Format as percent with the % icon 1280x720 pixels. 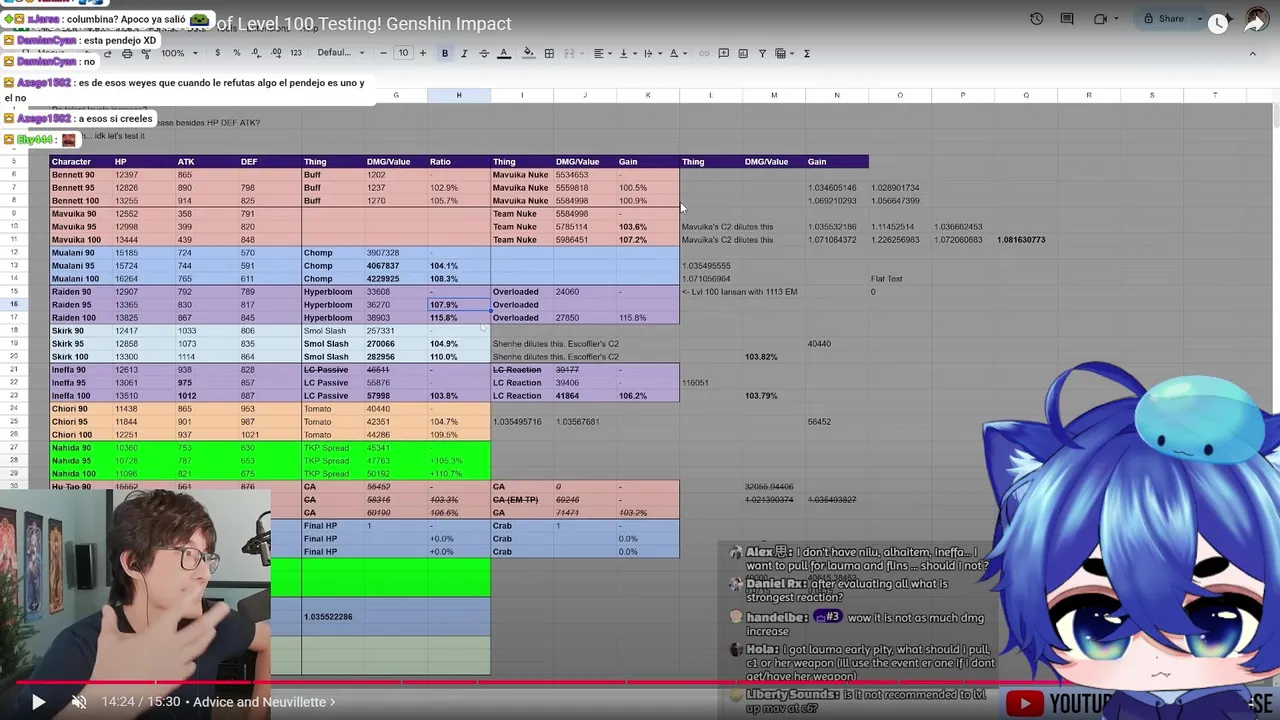point(237,53)
